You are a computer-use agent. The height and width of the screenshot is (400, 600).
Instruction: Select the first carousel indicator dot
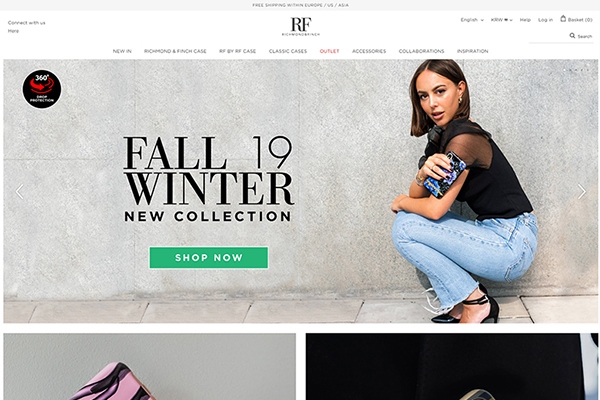click(x=564, y=70)
